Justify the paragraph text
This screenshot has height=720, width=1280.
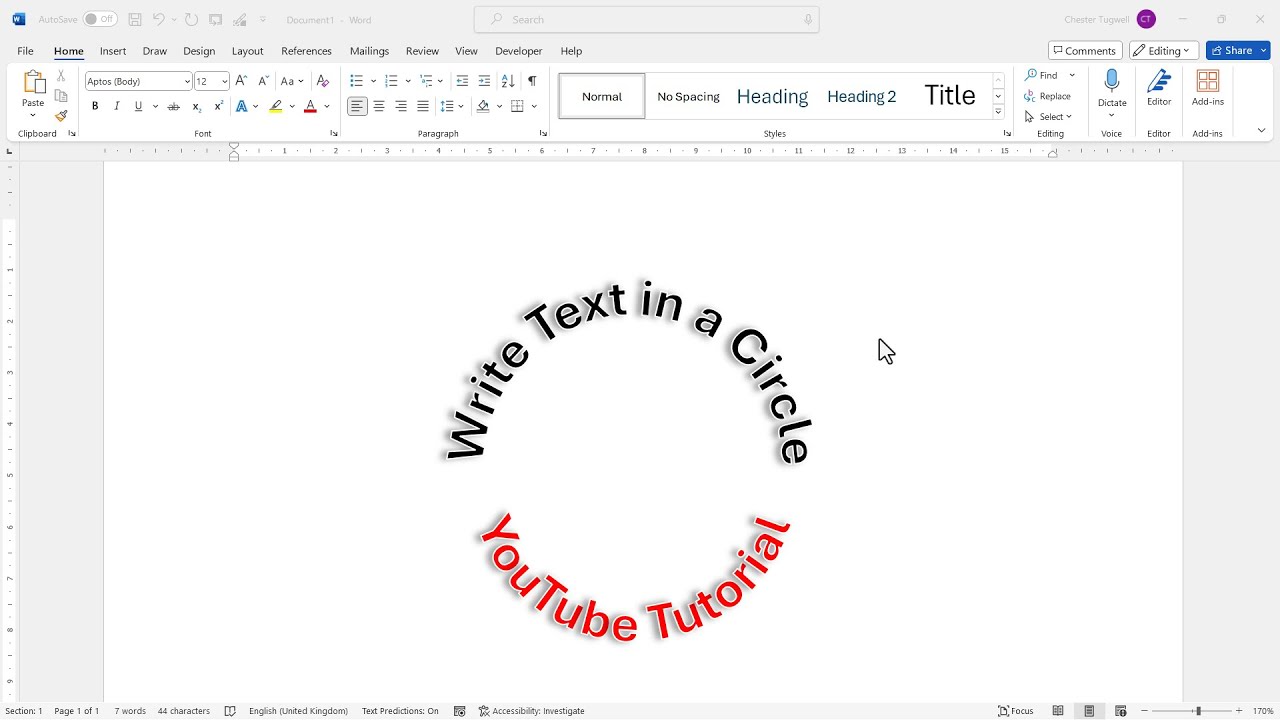[423, 106]
